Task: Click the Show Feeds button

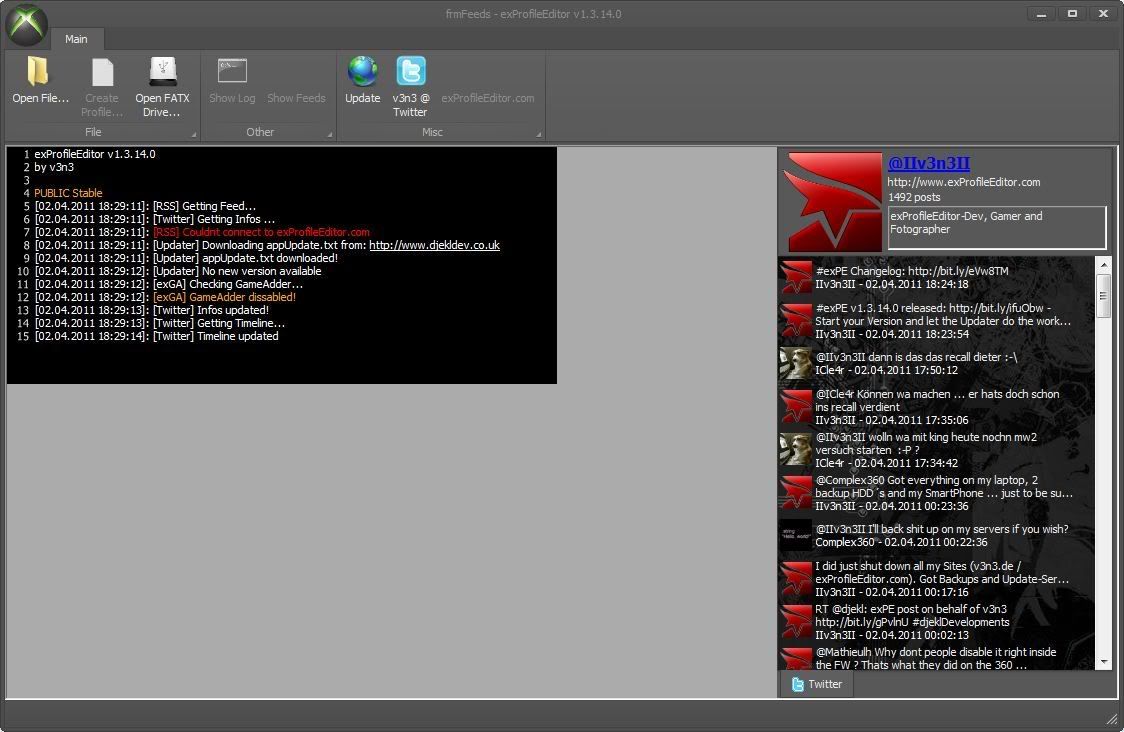Action: [296, 98]
